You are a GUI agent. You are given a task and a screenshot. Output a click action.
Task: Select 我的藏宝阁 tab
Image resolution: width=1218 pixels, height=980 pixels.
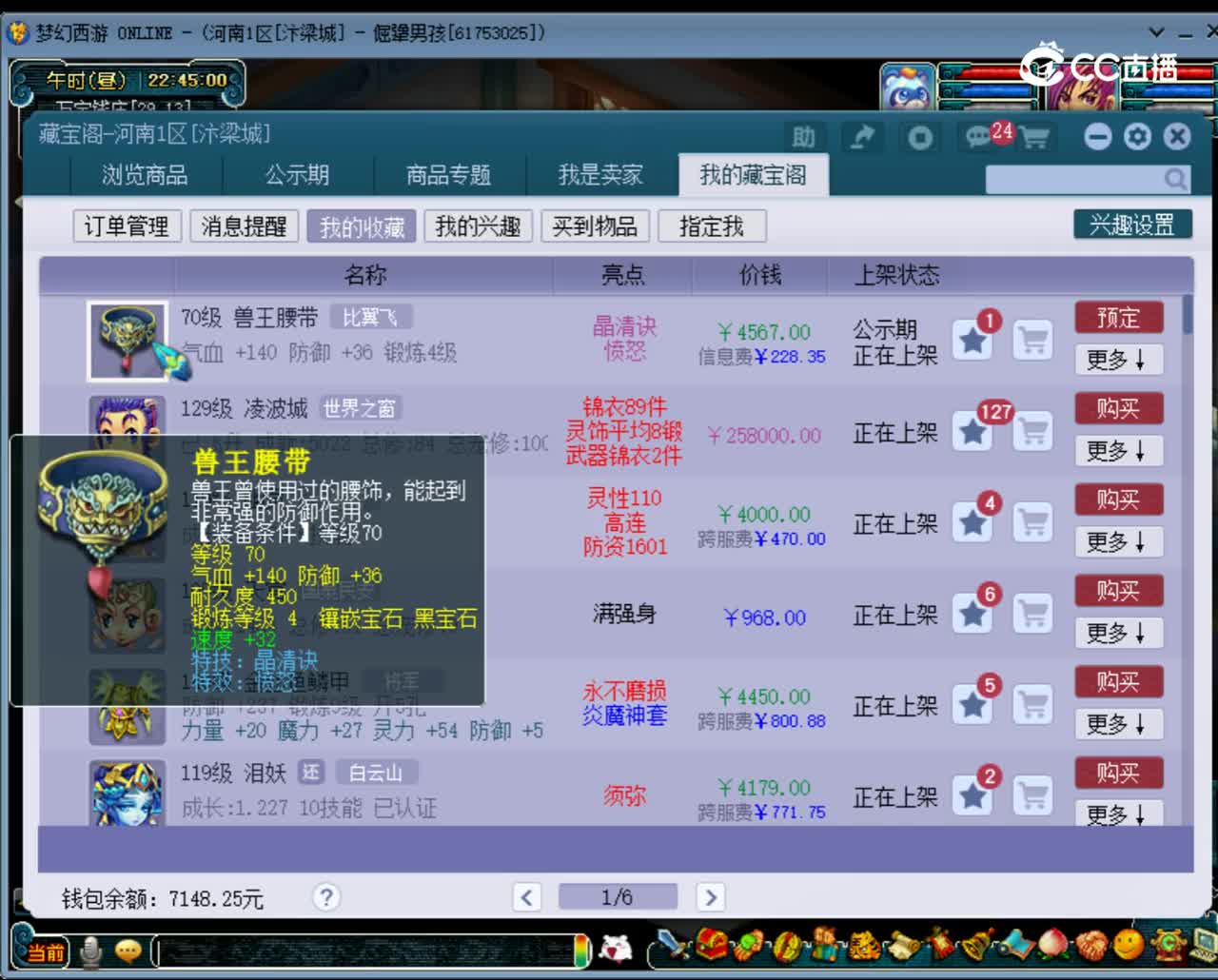tap(753, 175)
